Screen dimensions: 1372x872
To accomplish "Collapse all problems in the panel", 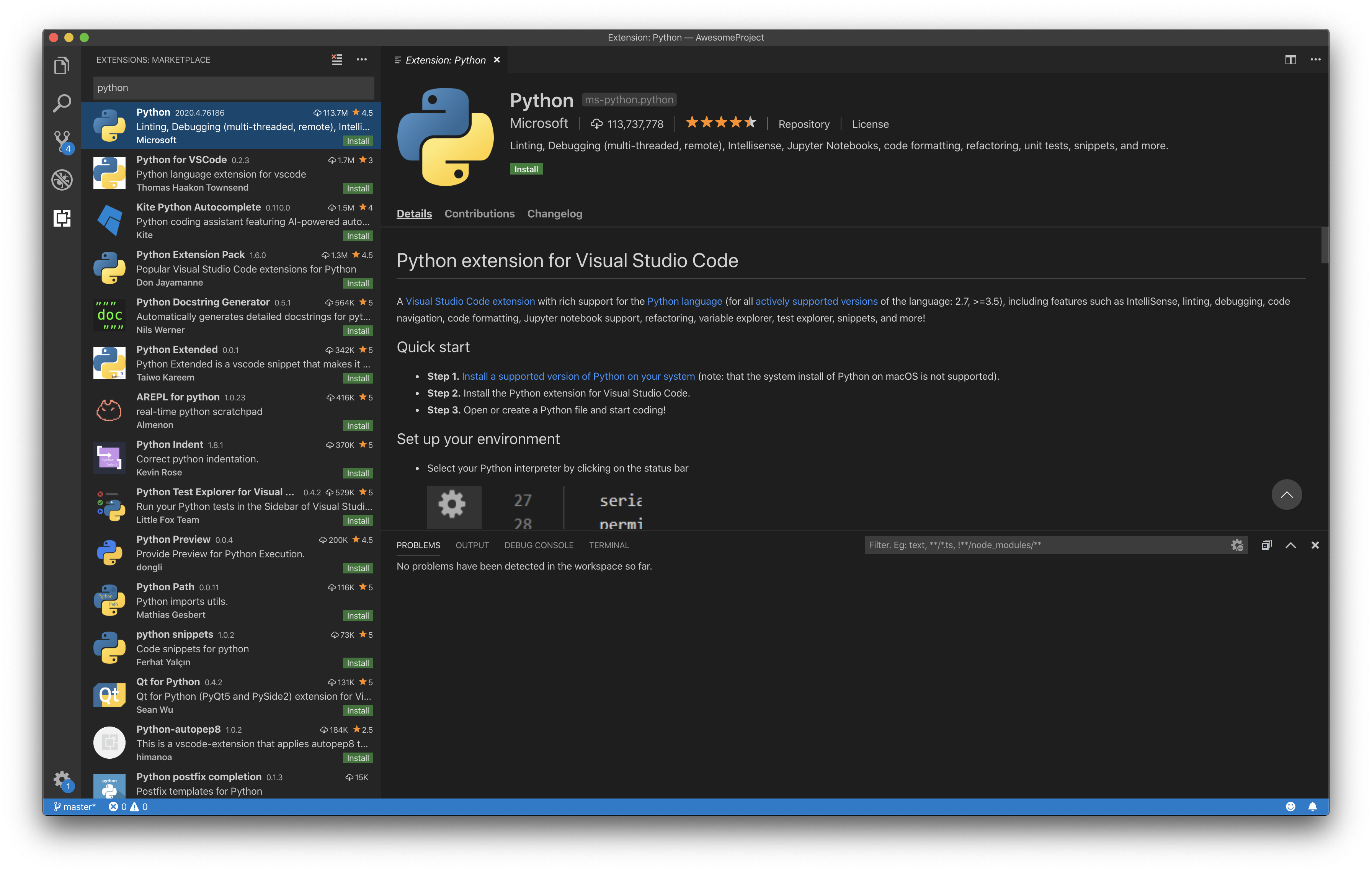I will click(1266, 545).
